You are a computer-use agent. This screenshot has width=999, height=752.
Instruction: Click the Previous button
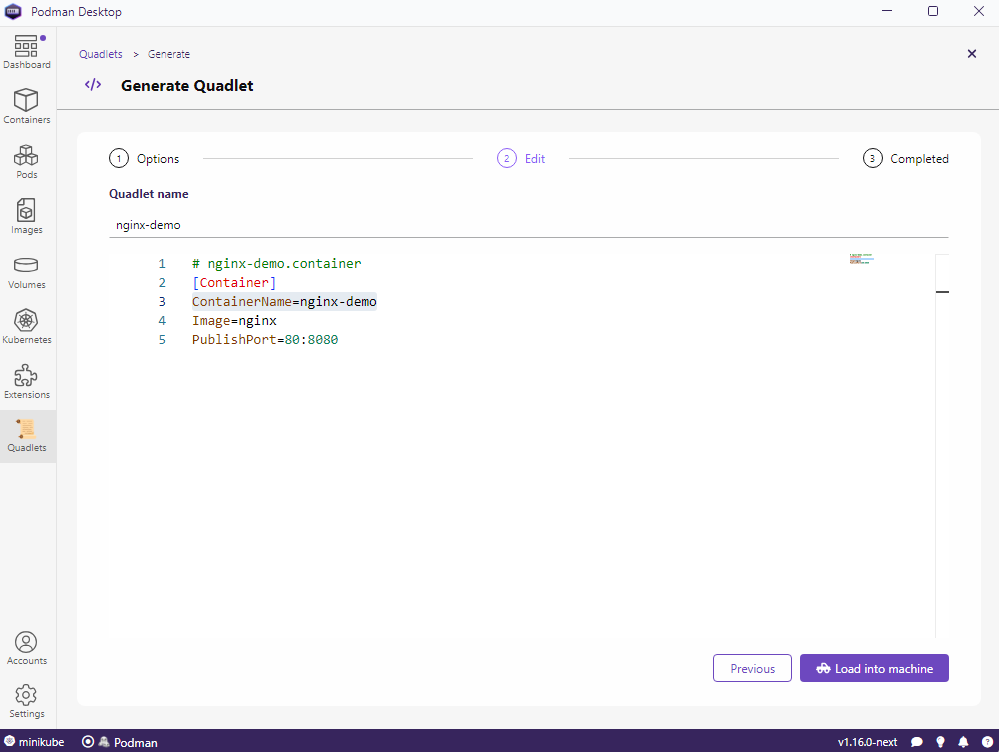752,668
